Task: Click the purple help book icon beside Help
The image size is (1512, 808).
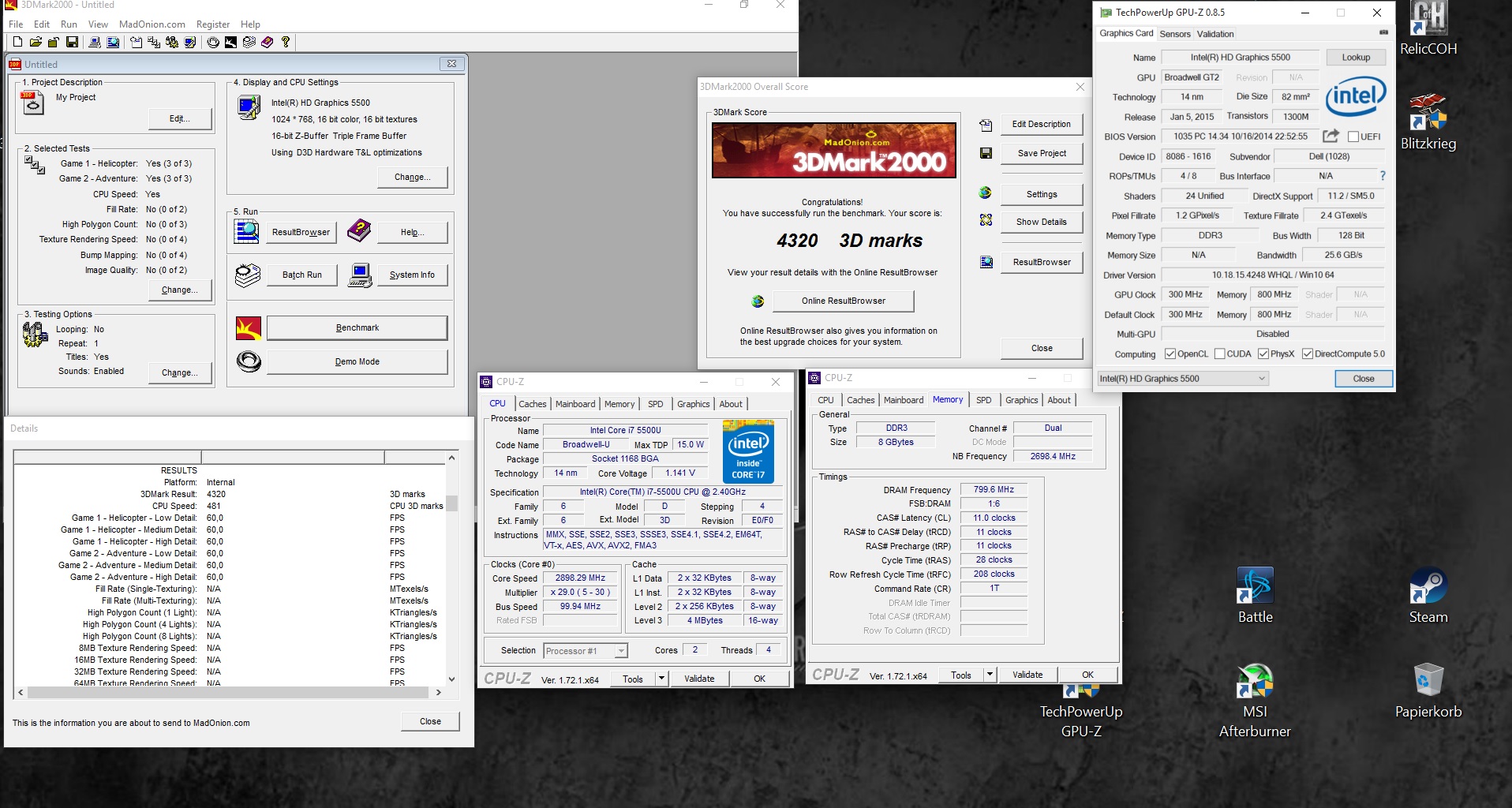Action: (359, 230)
